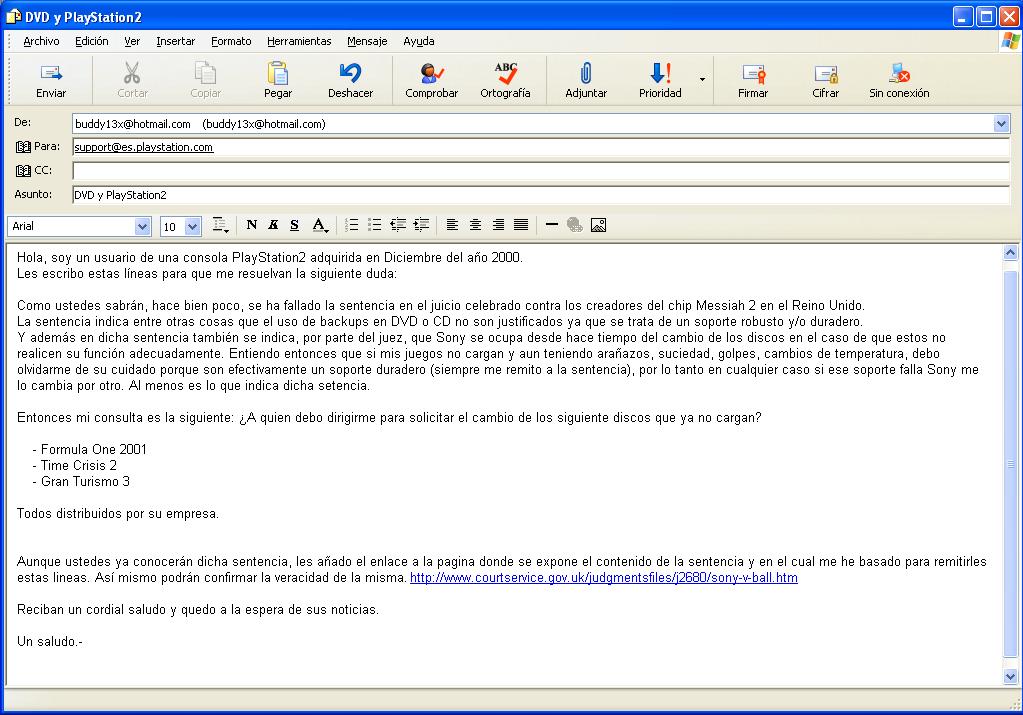
Task: Click the Cortar scissors icon
Action: point(132,72)
